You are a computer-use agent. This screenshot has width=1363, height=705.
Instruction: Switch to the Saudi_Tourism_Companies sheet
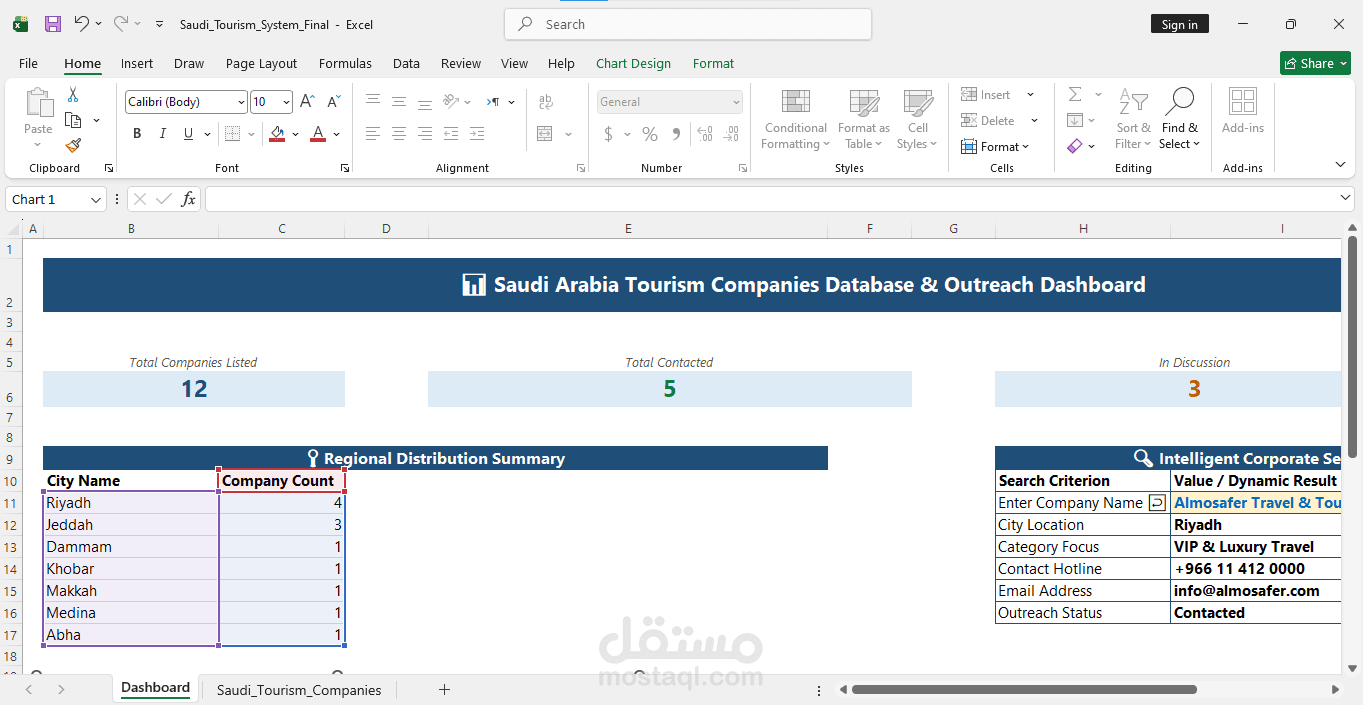coord(299,690)
